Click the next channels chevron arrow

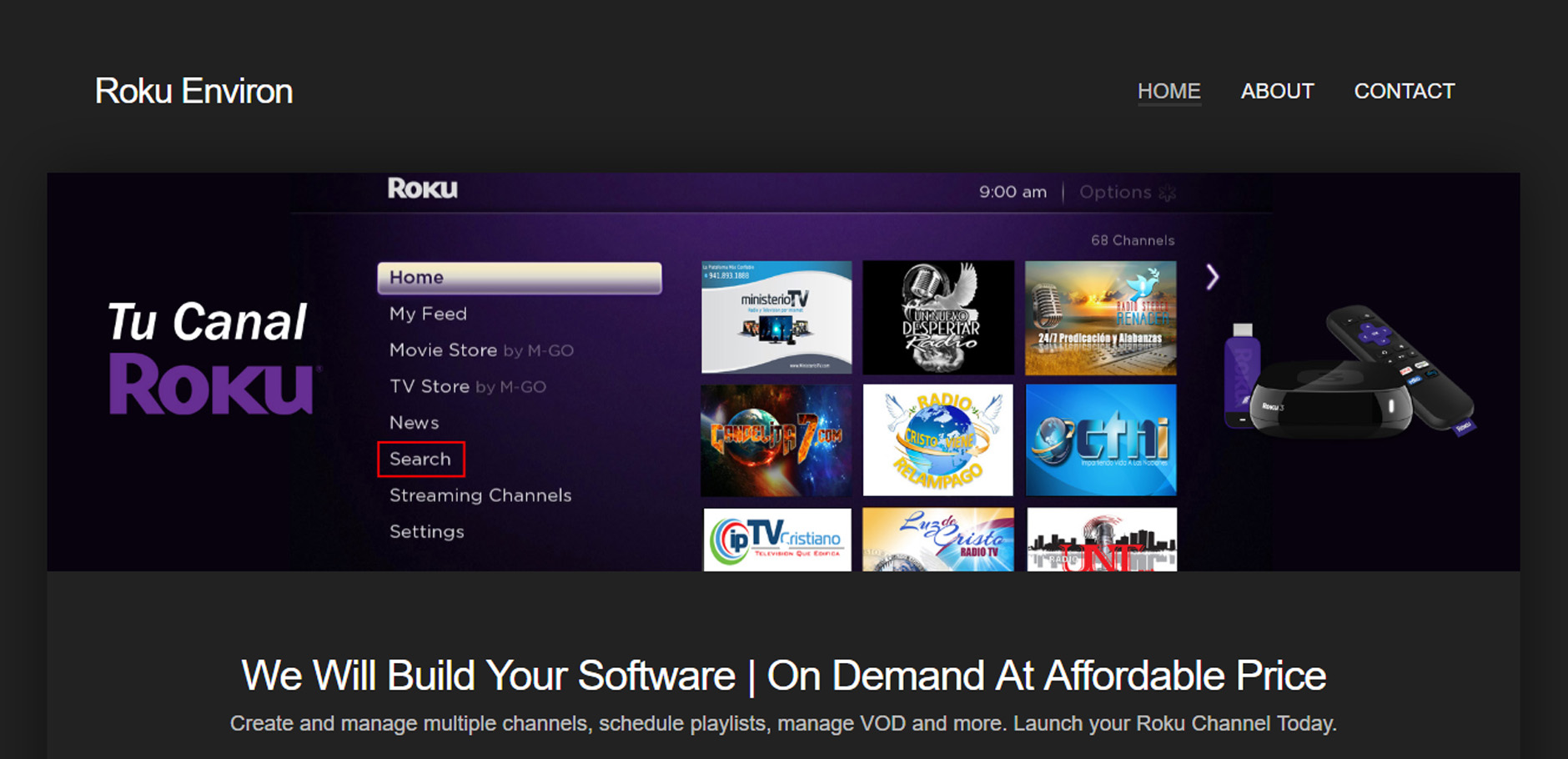tap(1212, 277)
